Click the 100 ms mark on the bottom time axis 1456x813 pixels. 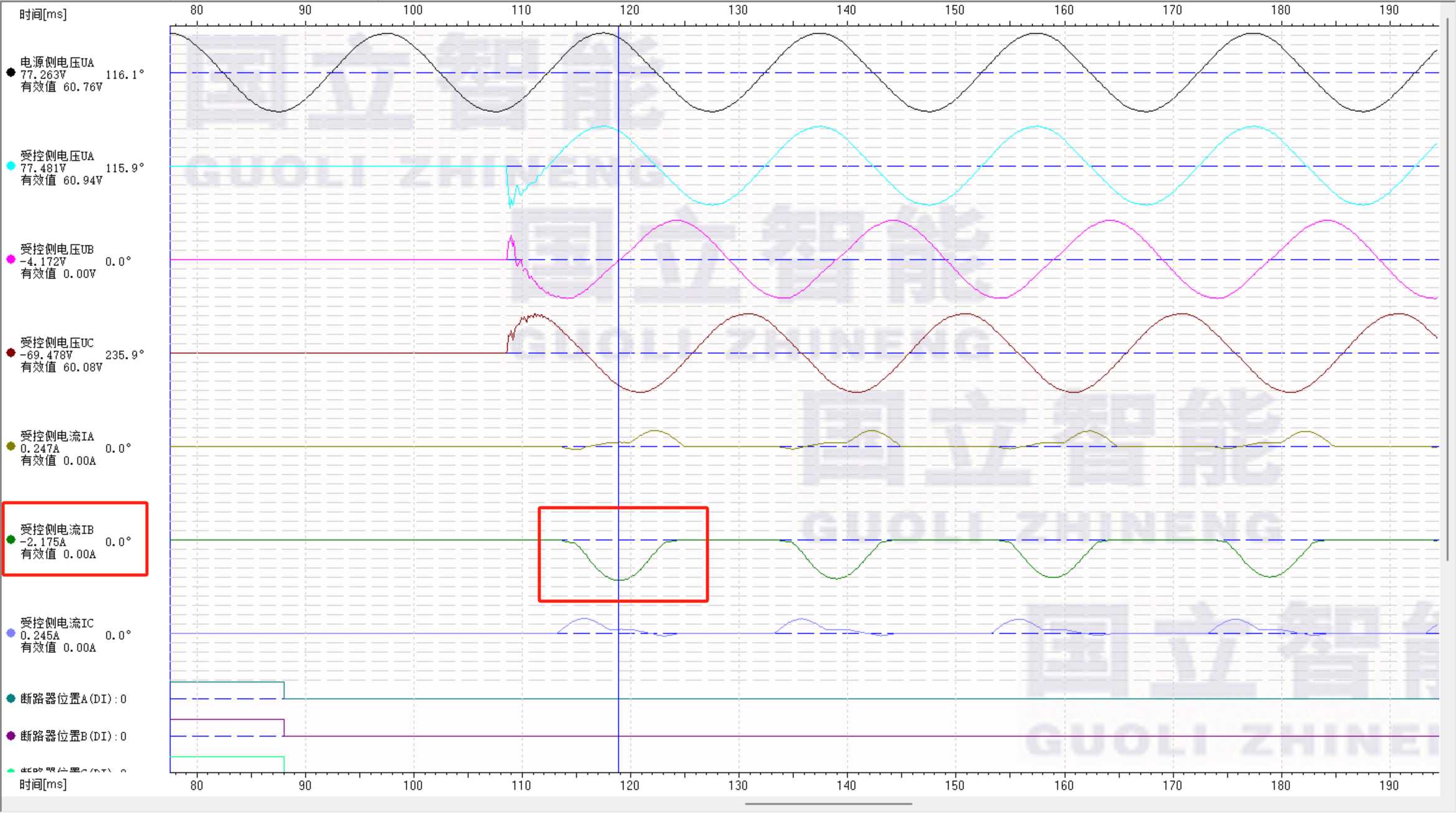click(413, 785)
